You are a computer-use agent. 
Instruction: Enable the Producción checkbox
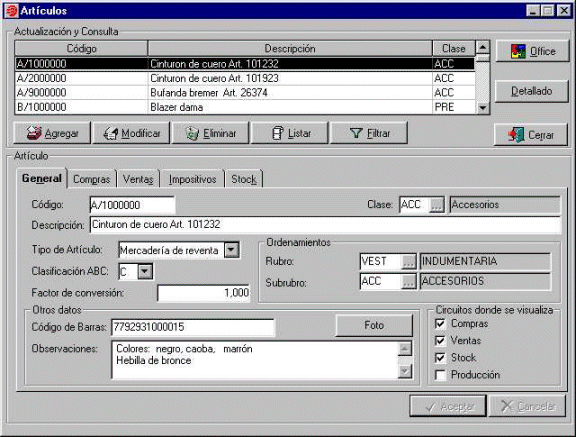440,375
